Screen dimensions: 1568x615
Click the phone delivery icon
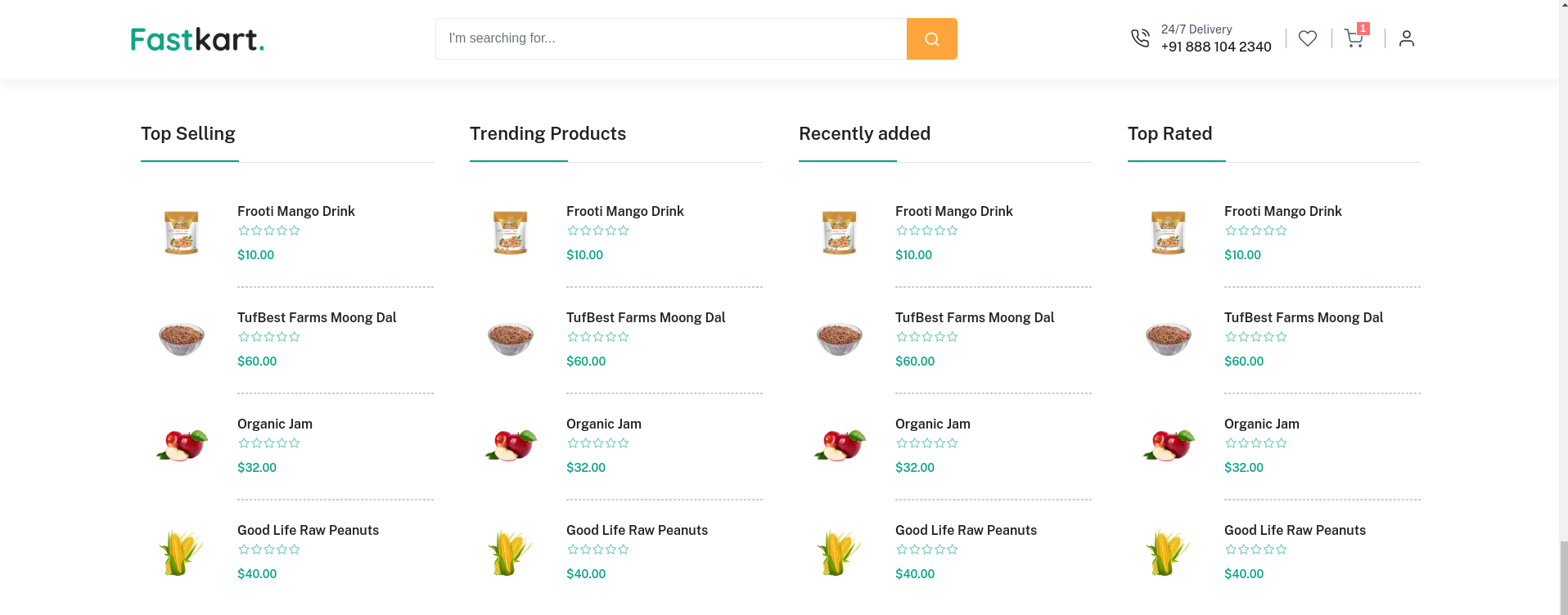pyautogui.click(x=1140, y=38)
